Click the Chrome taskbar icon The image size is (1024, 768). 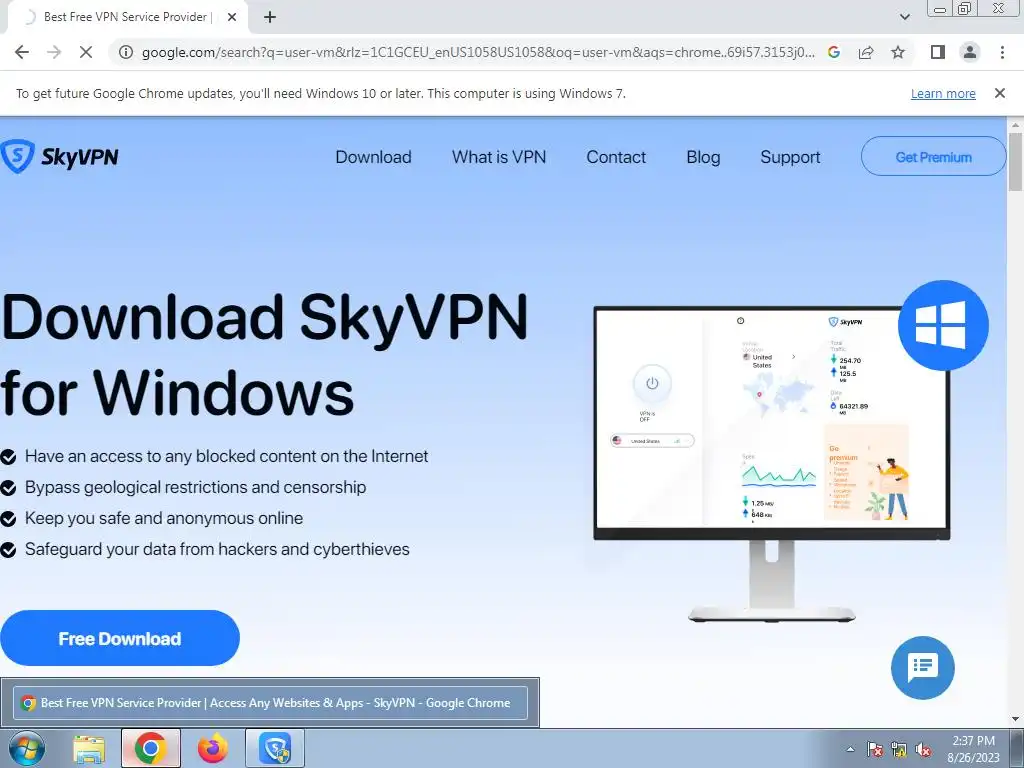pos(150,748)
